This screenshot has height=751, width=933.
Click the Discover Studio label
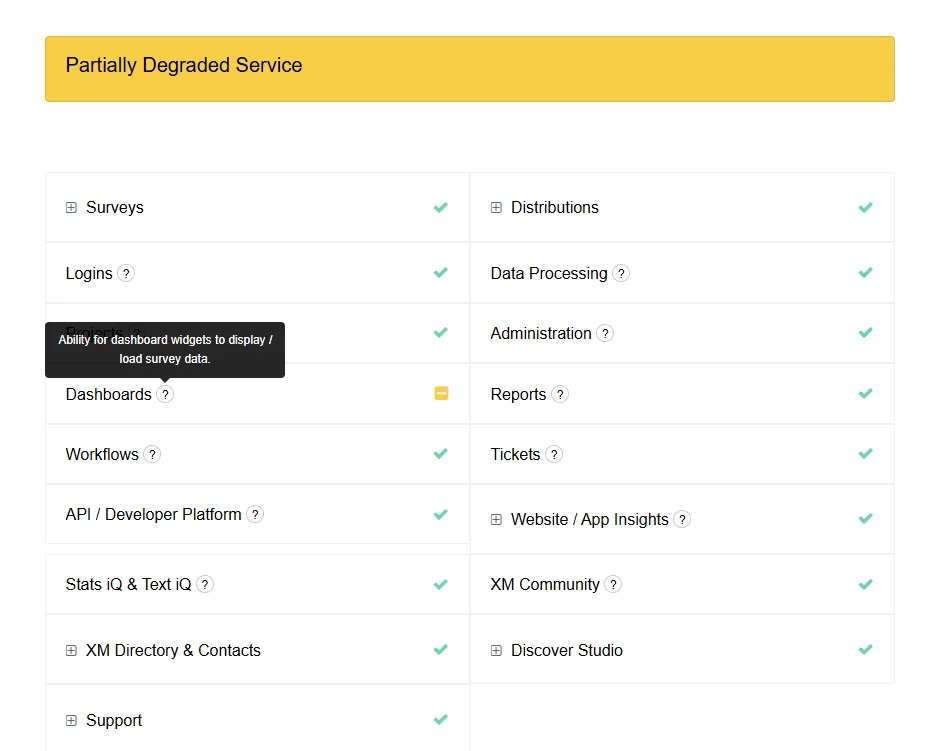(567, 650)
